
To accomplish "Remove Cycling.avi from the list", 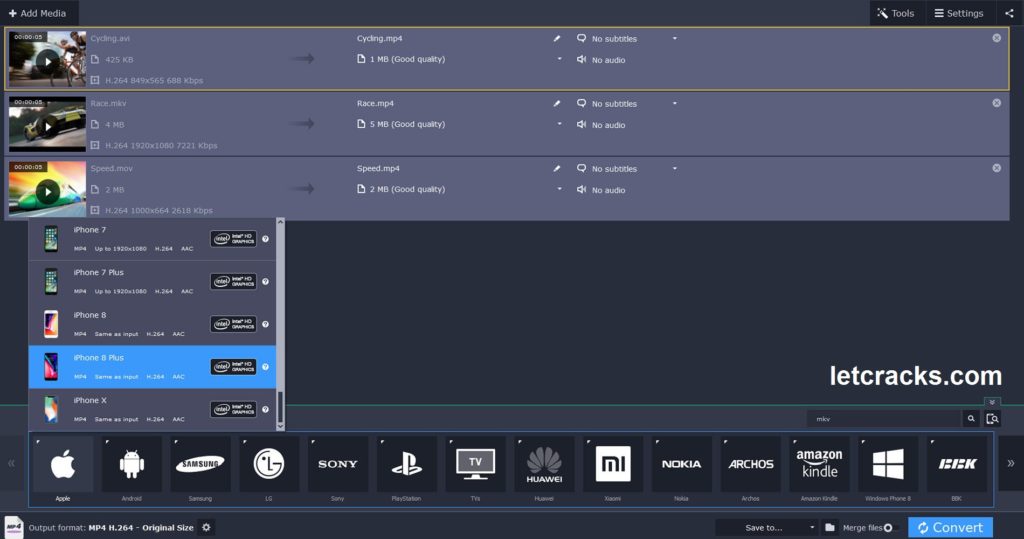I will 997,38.
